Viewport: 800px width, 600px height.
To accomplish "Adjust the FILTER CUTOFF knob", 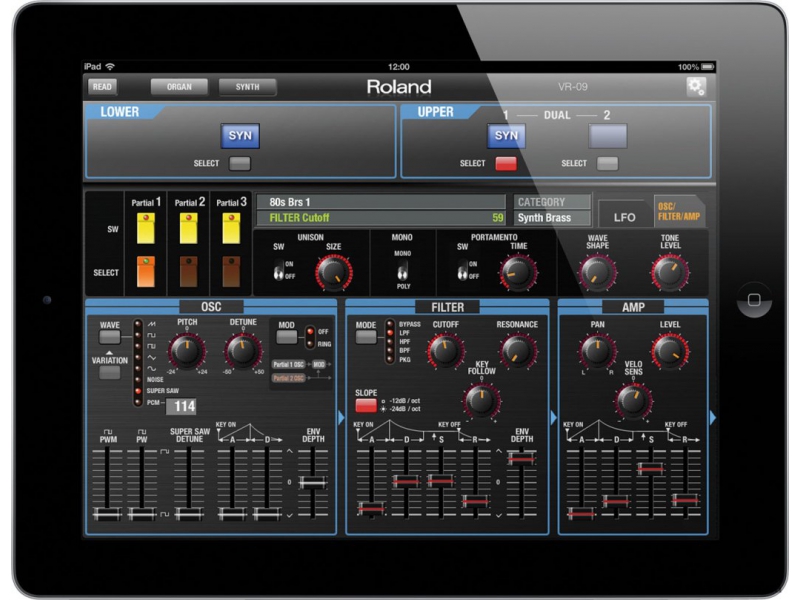I will coord(445,352).
